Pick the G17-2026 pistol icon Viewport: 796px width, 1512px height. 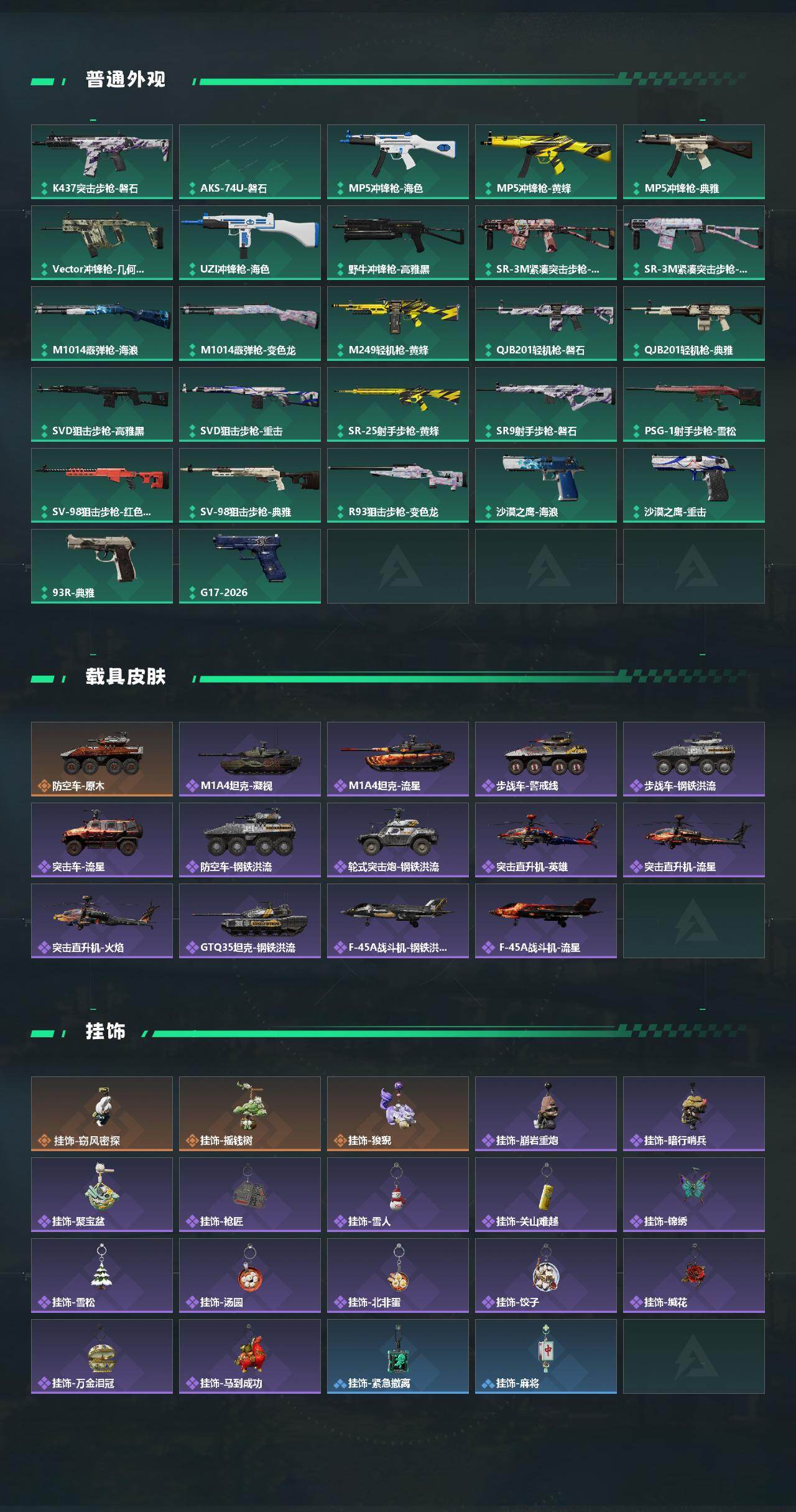click(x=250, y=566)
